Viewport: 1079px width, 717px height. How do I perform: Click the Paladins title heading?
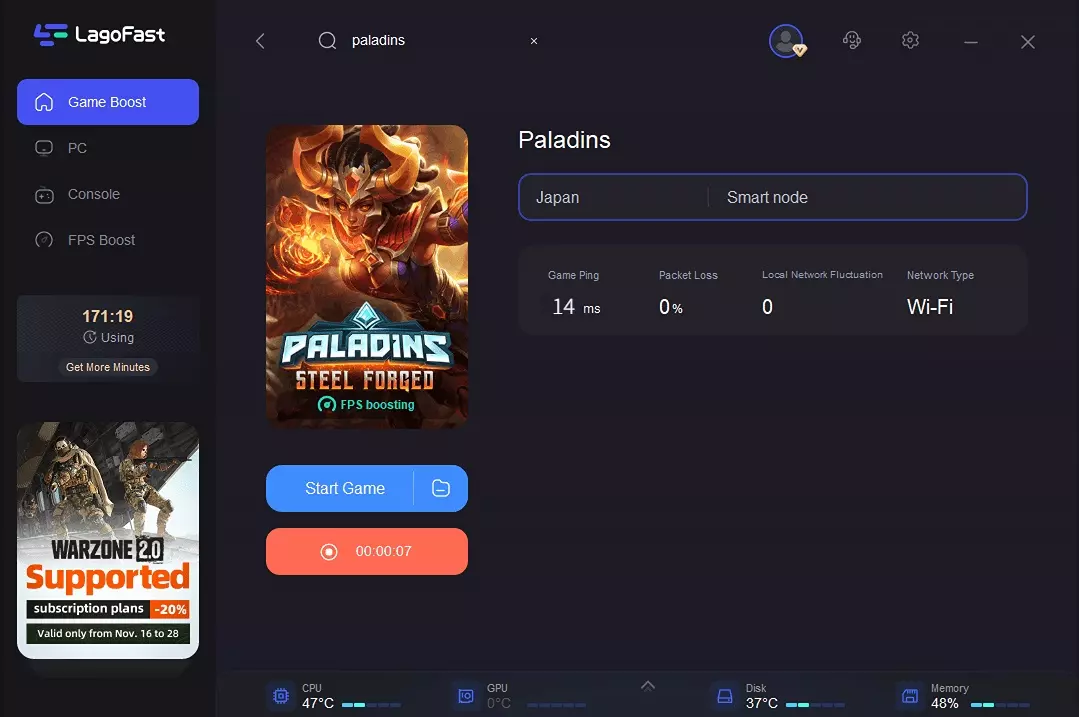tap(564, 140)
